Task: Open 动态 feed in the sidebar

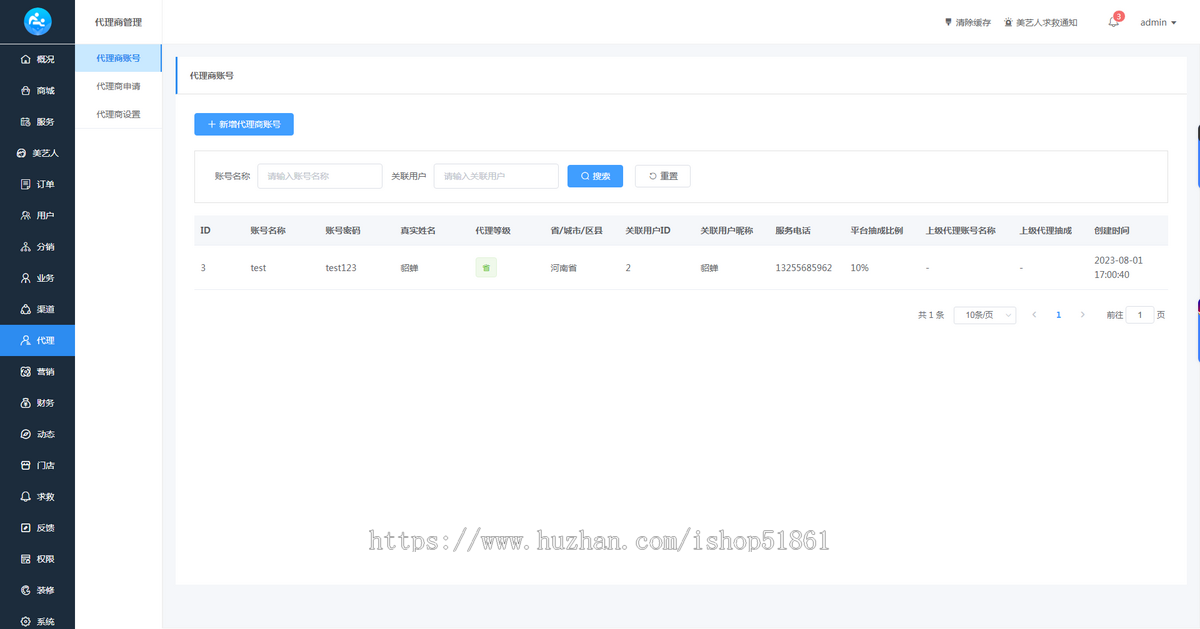Action: click(37, 434)
